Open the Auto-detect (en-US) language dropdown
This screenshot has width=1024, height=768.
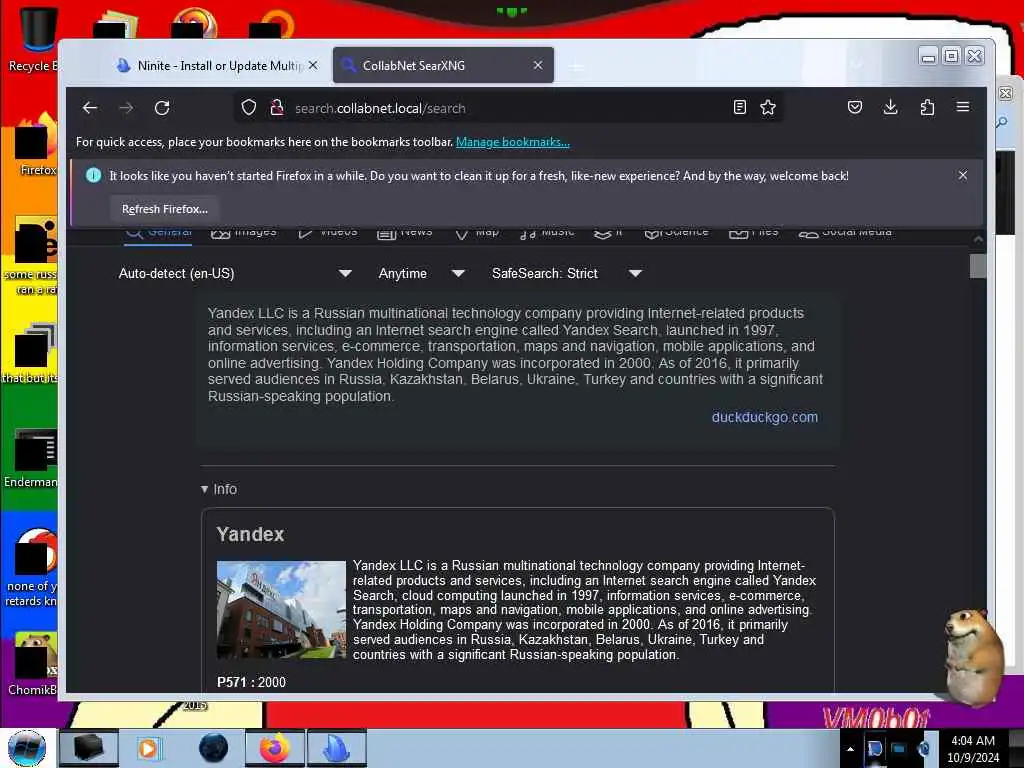[234, 274]
